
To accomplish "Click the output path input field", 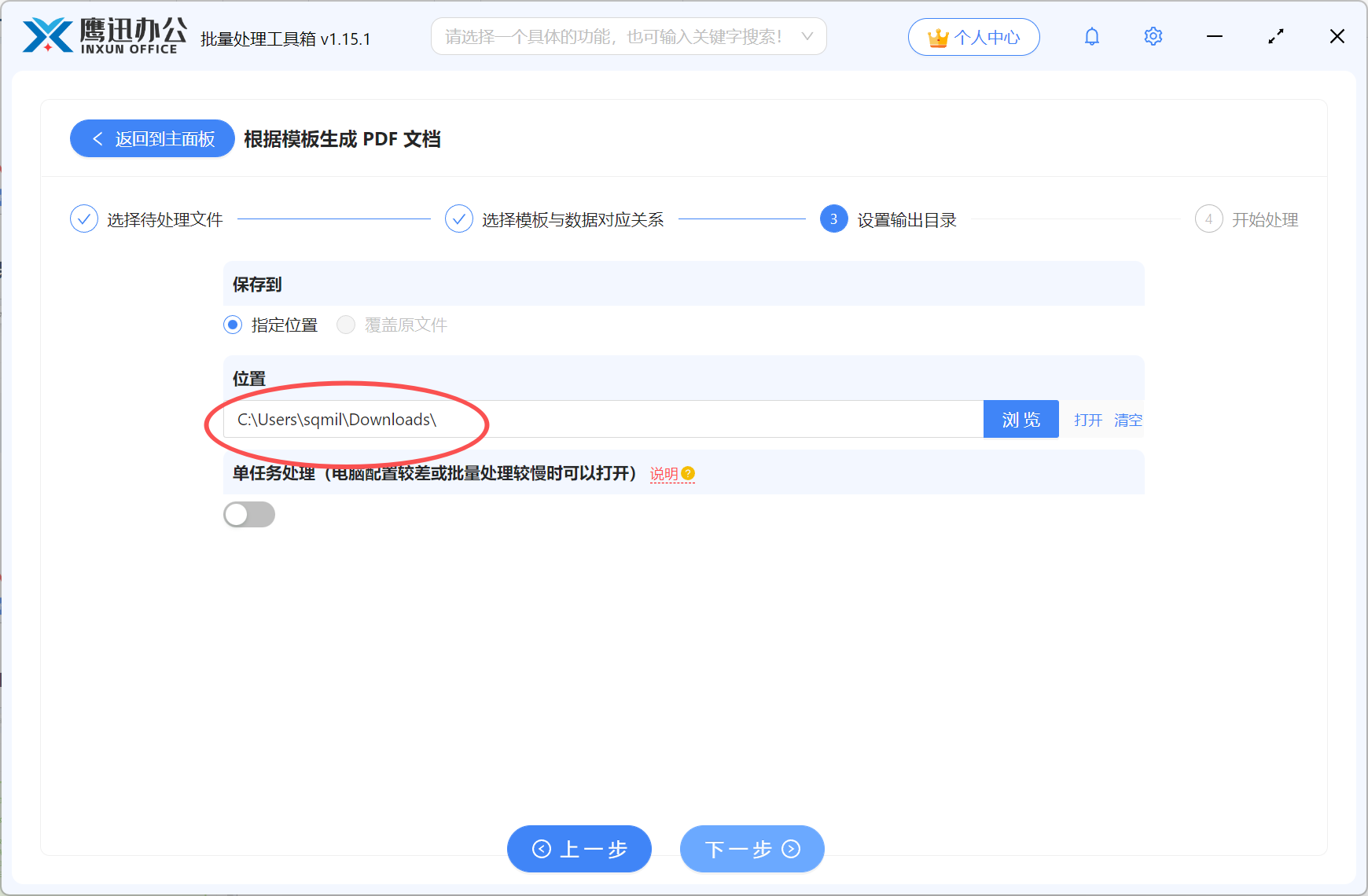I will [598, 419].
